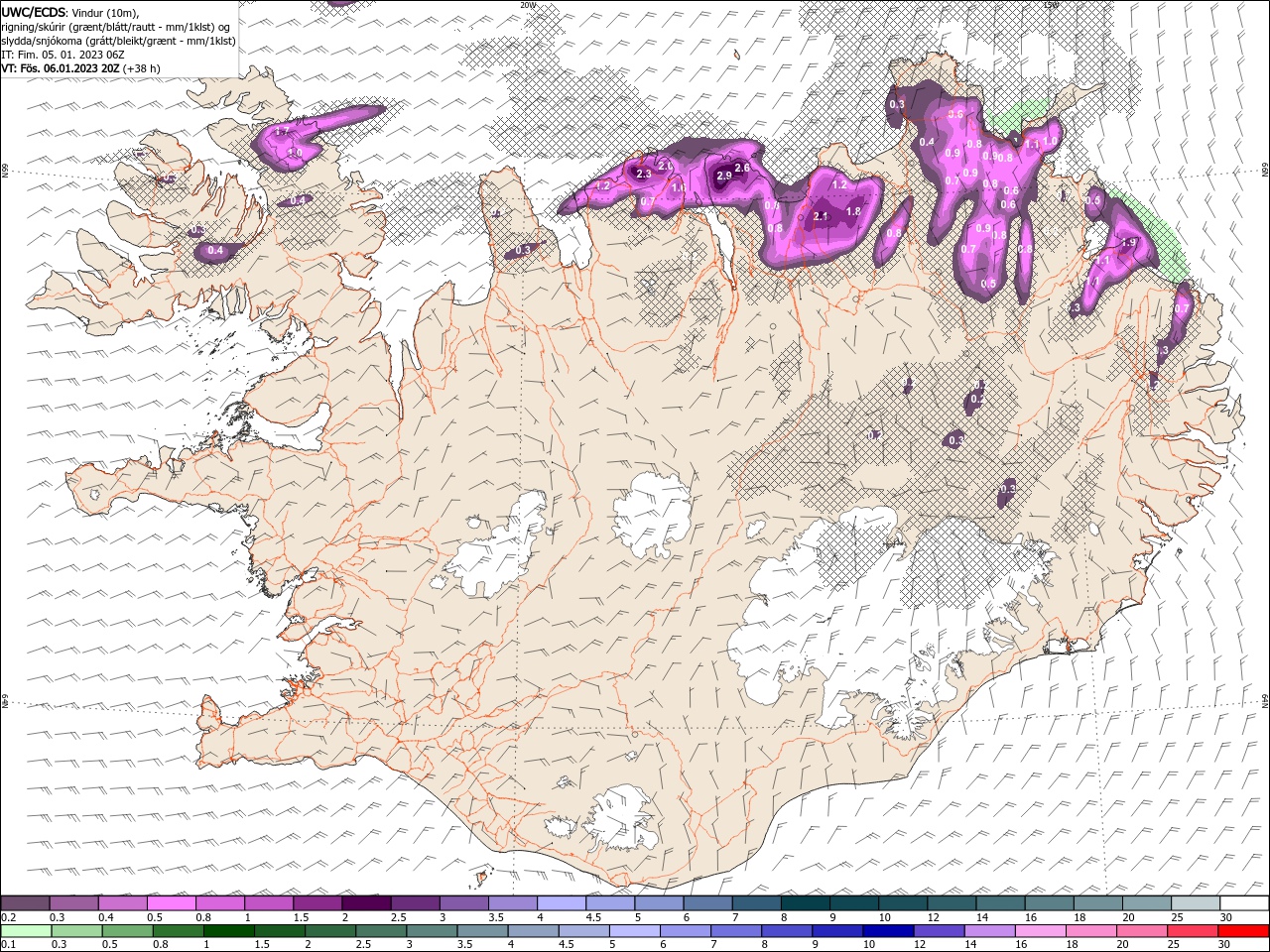Click the 1.9 snowfall value on the east coast
Image resolution: width=1270 pixels, height=952 pixels.
click(x=1128, y=243)
